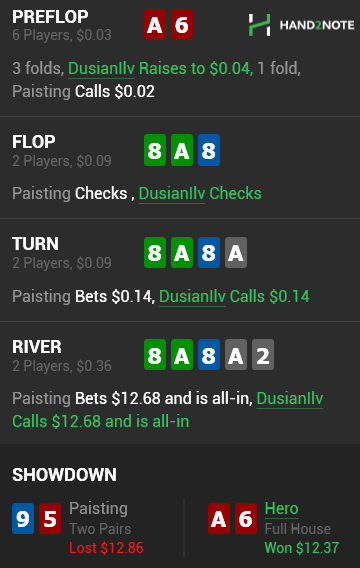Click the gray Ace card on the turn
360x568 pixels.
point(236,252)
